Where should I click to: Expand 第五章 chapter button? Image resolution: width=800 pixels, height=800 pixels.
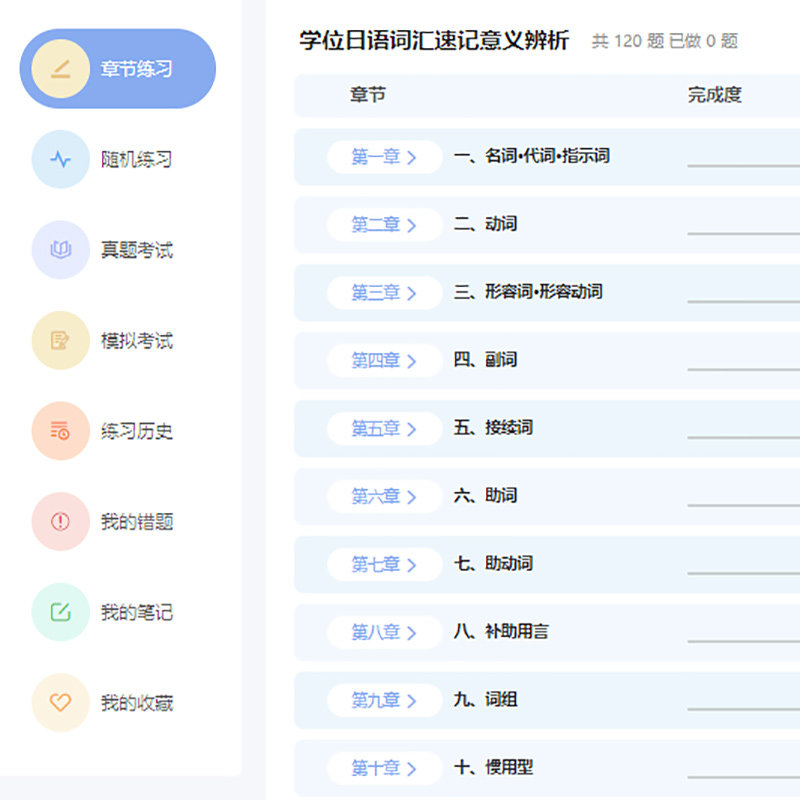point(384,429)
